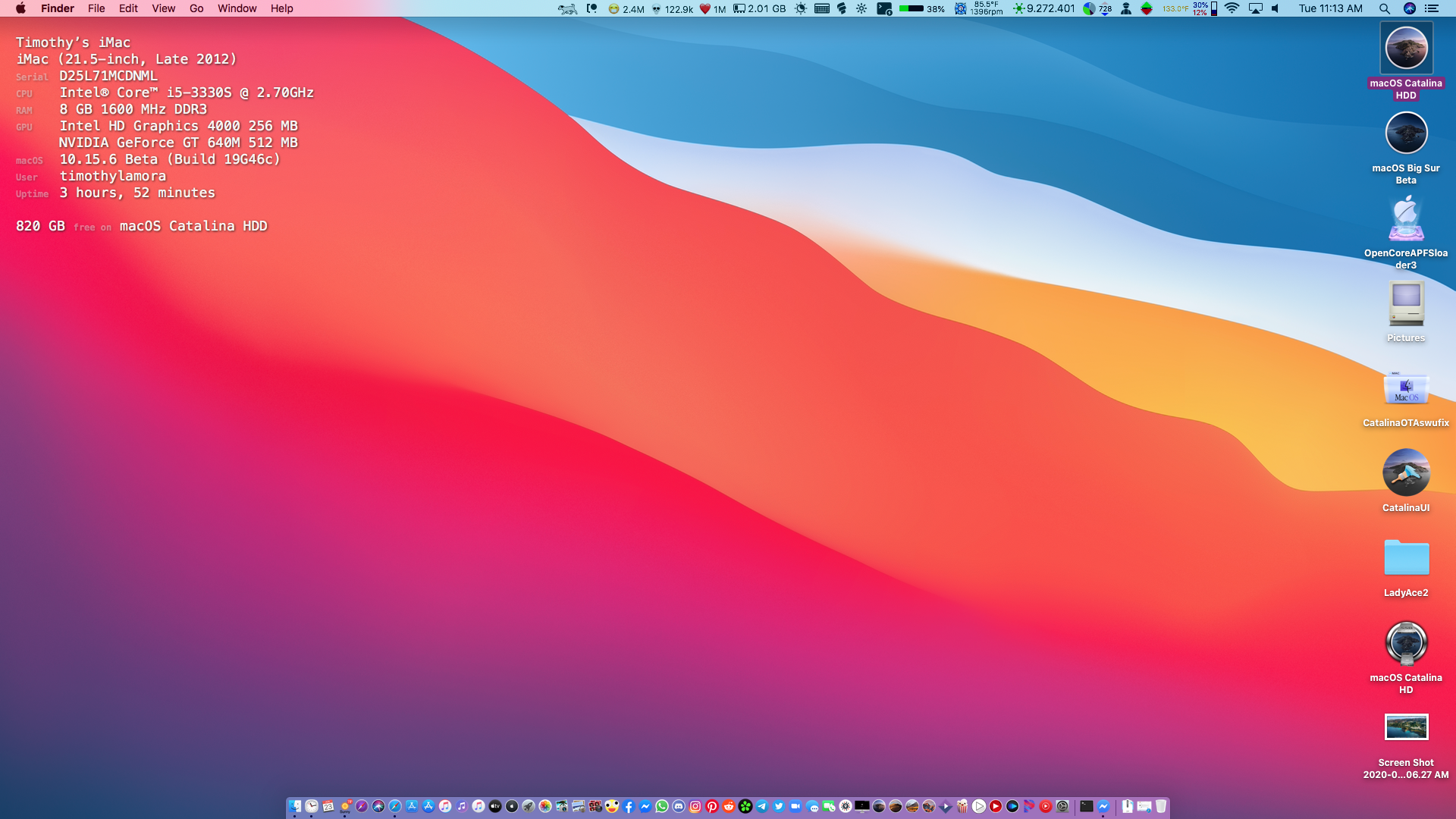Launch WhatsApp from the Dock
Image resolution: width=1456 pixels, height=819 pixels.
point(662,806)
